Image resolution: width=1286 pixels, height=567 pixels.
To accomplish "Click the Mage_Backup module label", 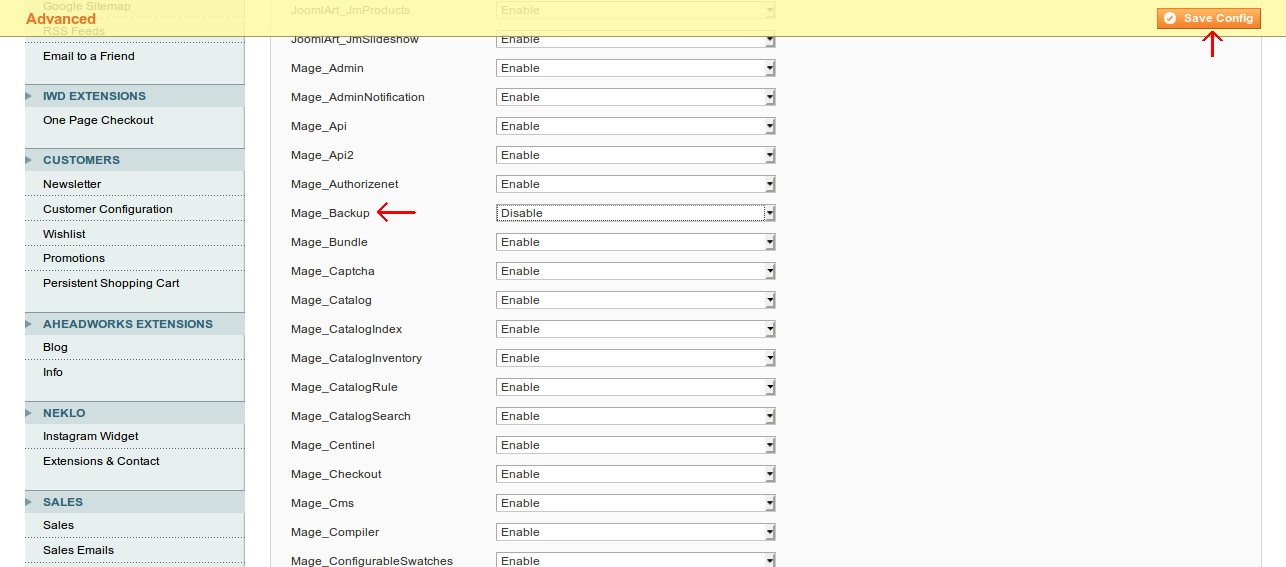I will click(330, 213).
